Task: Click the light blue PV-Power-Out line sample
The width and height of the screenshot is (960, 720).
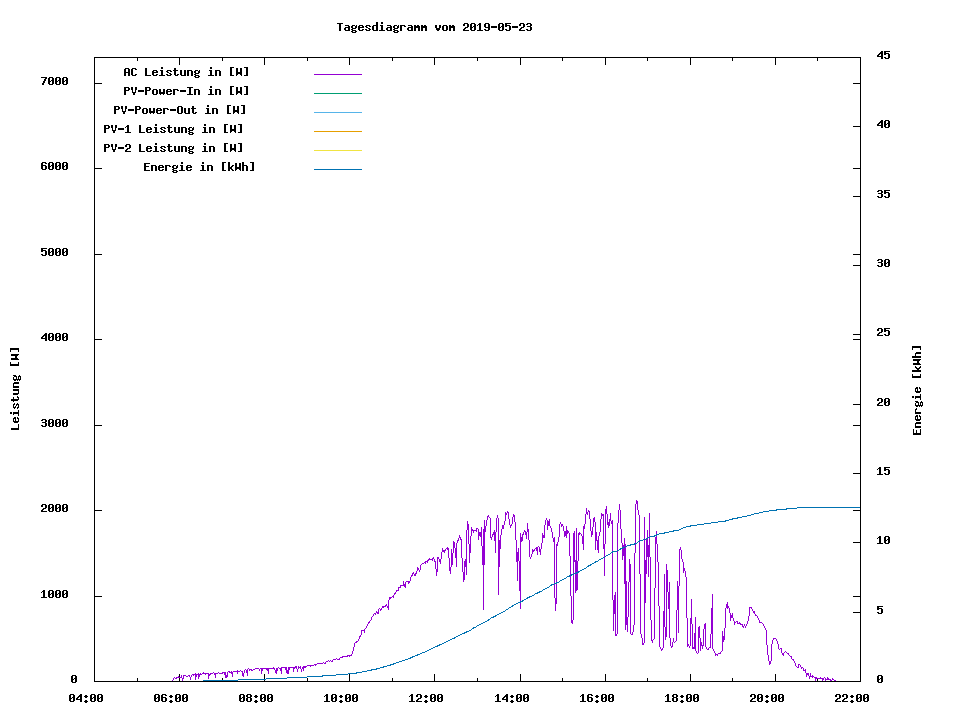Action: coord(337,112)
